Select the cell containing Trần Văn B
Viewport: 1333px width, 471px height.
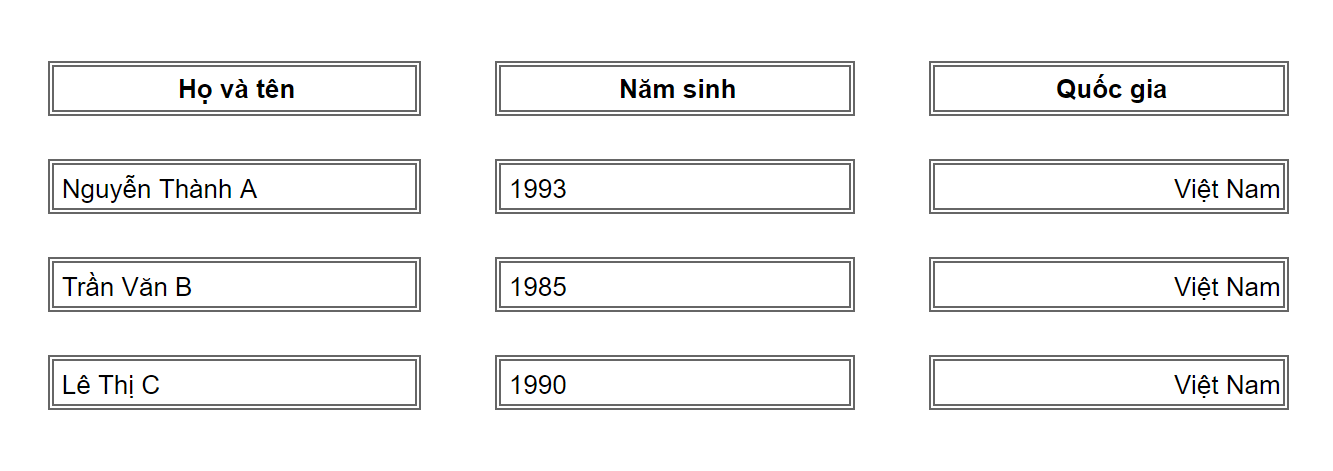pyautogui.click(x=234, y=285)
